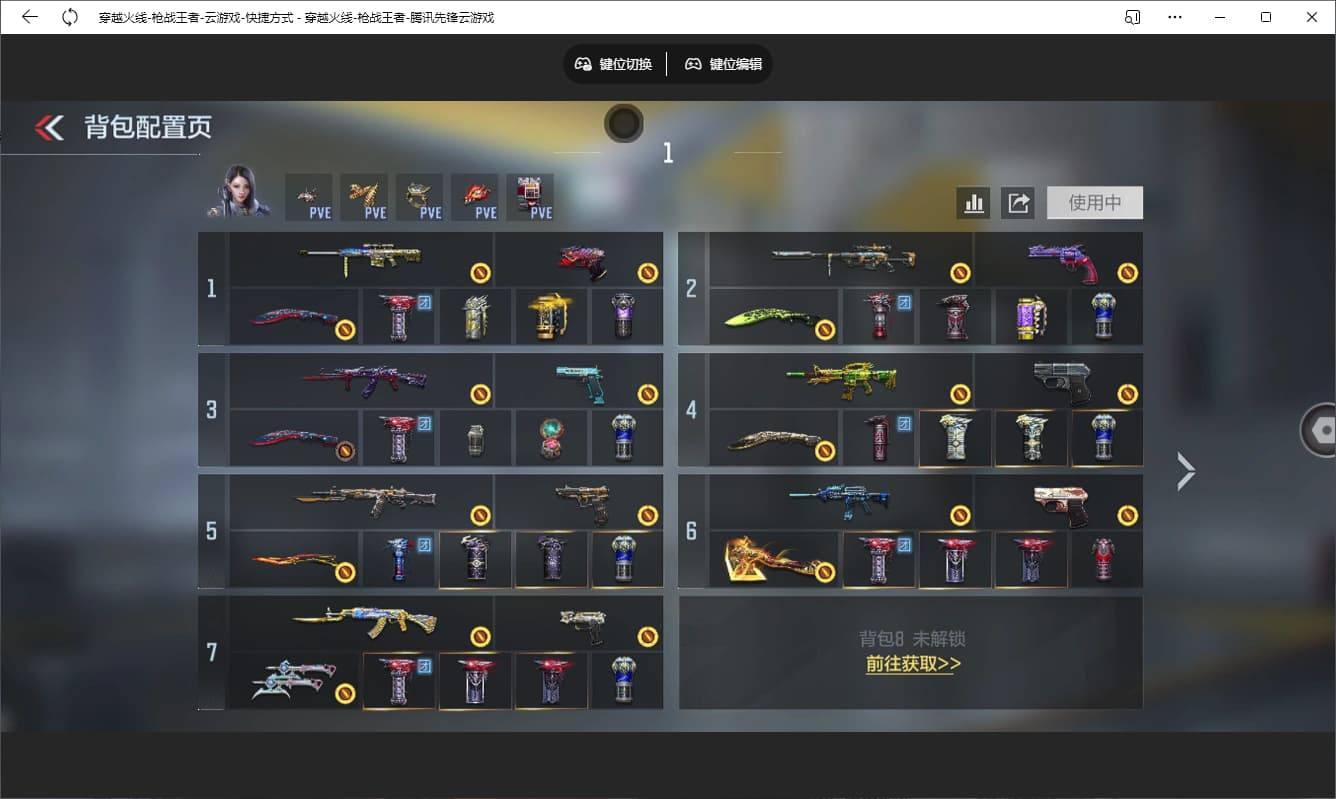Select backpack 7 gold-blue AK rifle
The image size is (1336, 799).
(x=361, y=623)
